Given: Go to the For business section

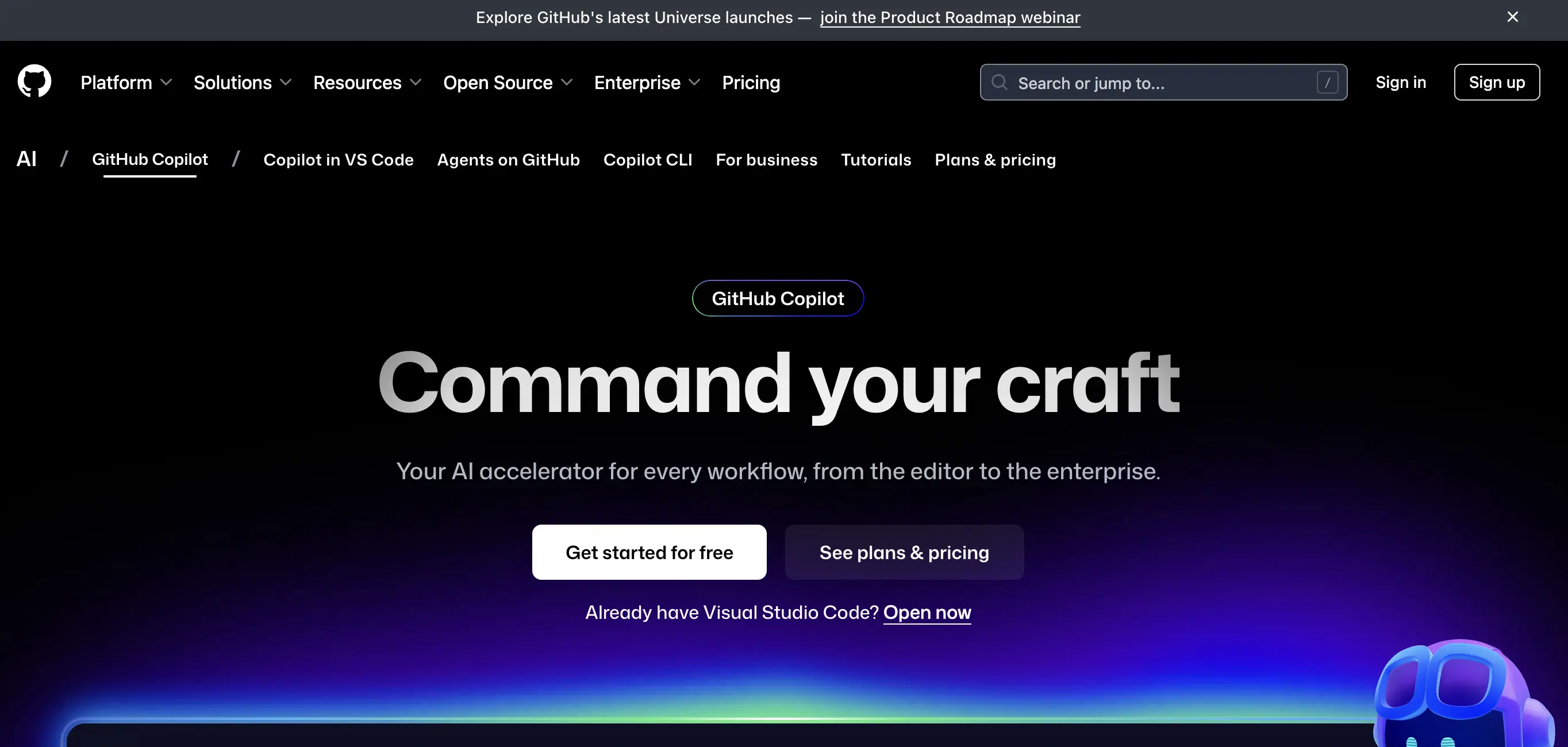Looking at the screenshot, I should (766, 159).
